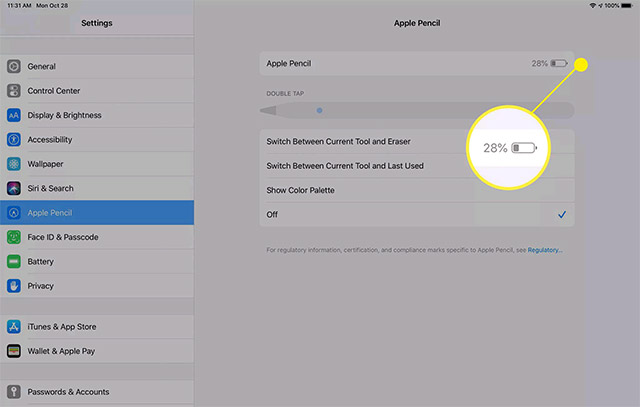The width and height of the screenshot is (640, 407).
Task: Tap the Privacy hand icon
Action: pyautogui.click(x=15, y=286)
